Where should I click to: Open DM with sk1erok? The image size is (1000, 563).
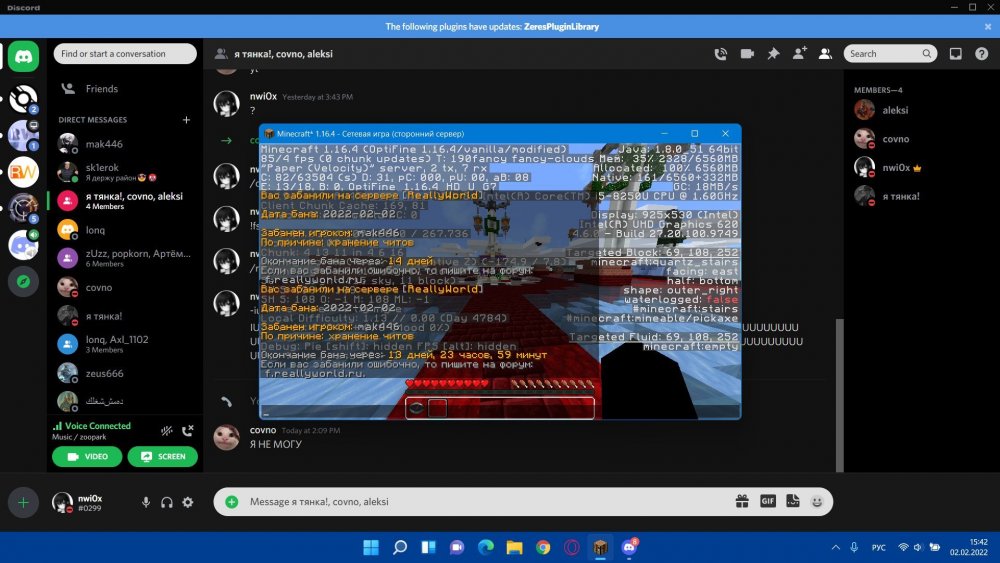125,172
